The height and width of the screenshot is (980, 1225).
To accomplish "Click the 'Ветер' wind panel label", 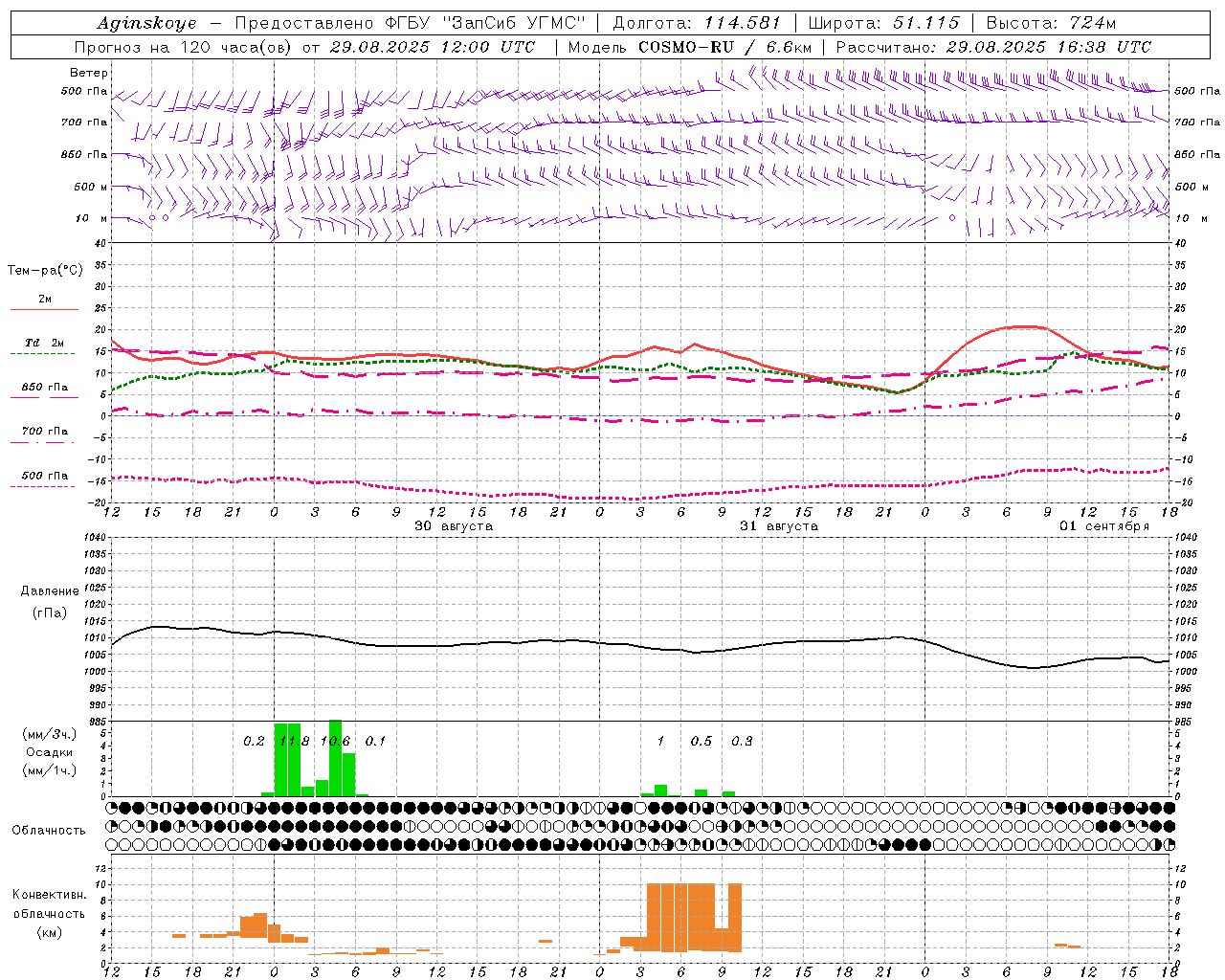I will coord(89,73).
